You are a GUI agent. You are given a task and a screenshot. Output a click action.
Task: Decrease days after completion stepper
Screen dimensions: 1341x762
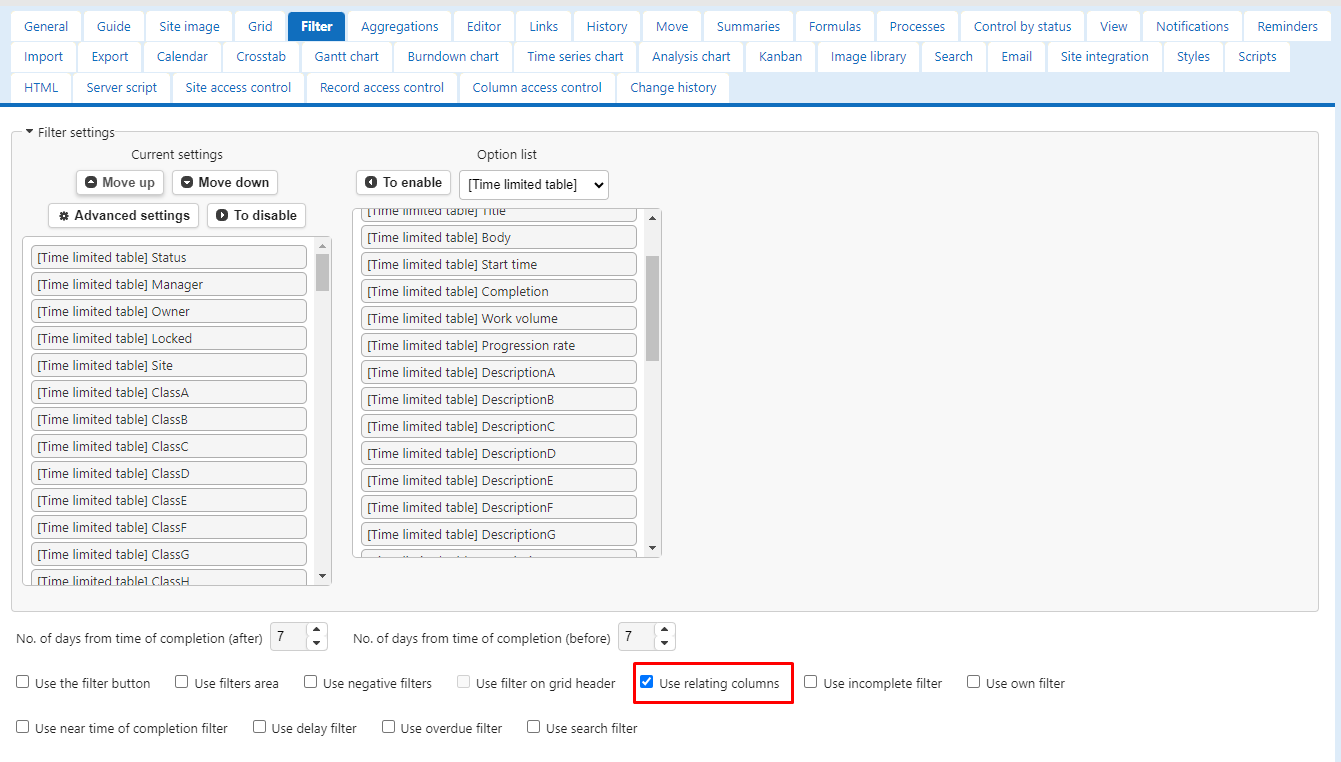pyautogui.click(x=316, y=643)
